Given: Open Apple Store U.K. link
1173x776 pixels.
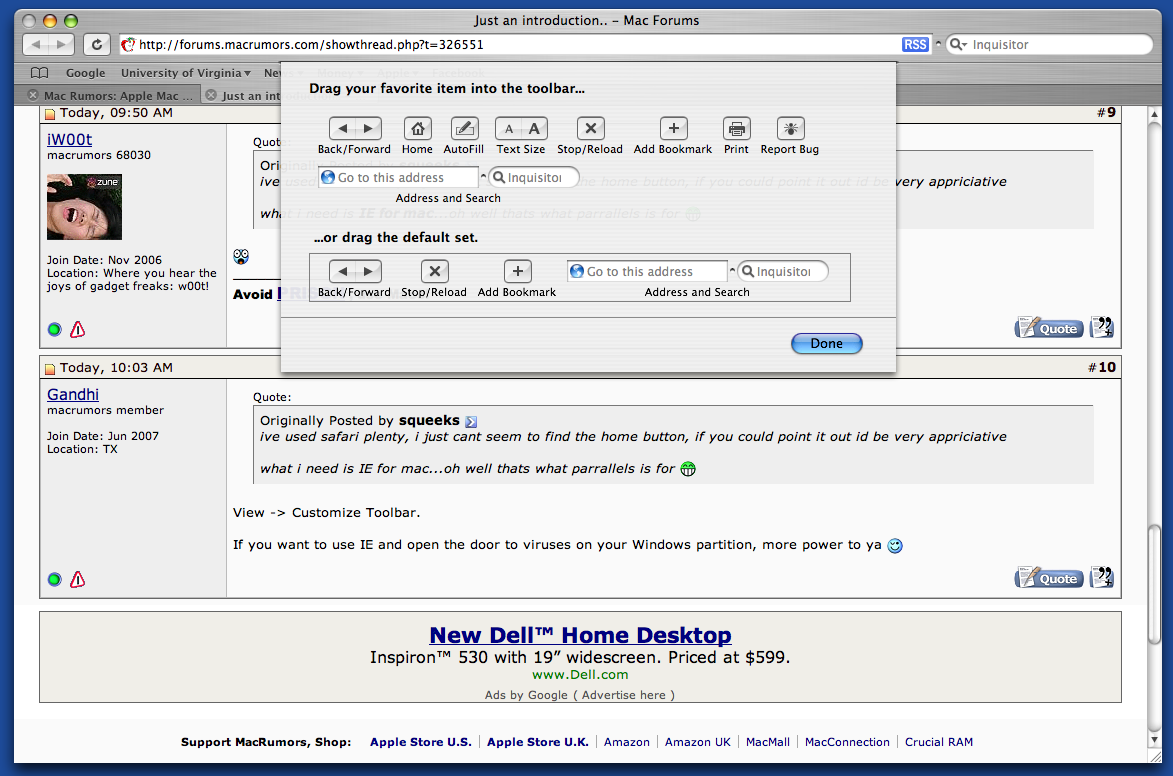Looking at the screenshot, I should pos(538,742).
